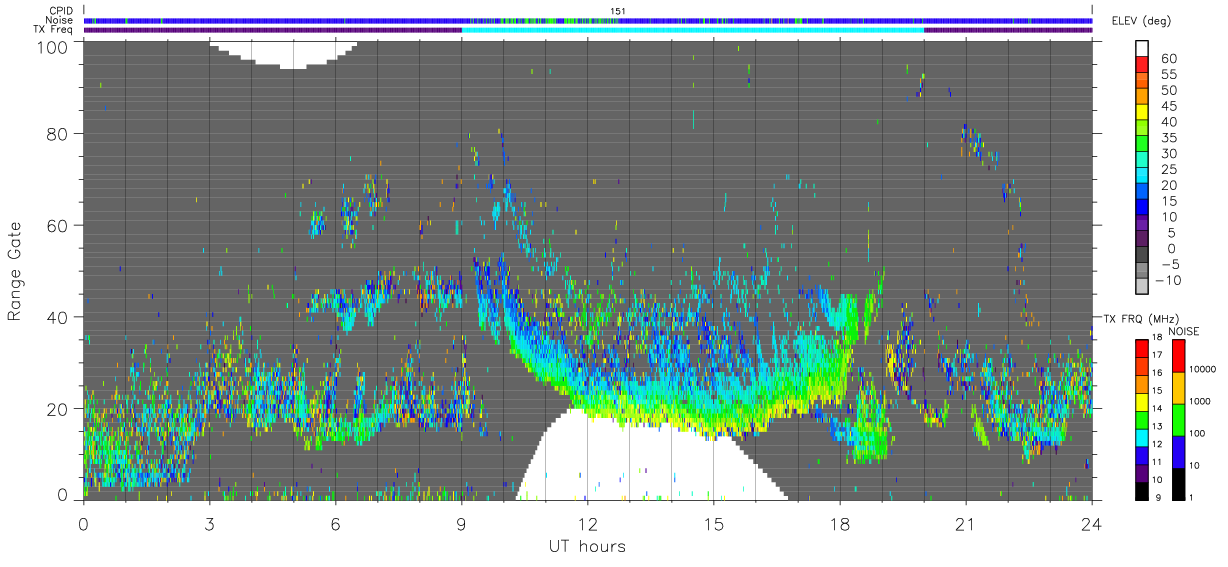The height and width of the screenshot is (567, 1228).
Task: Click the x-axis tick label 6
Action: tap(336, 523)
